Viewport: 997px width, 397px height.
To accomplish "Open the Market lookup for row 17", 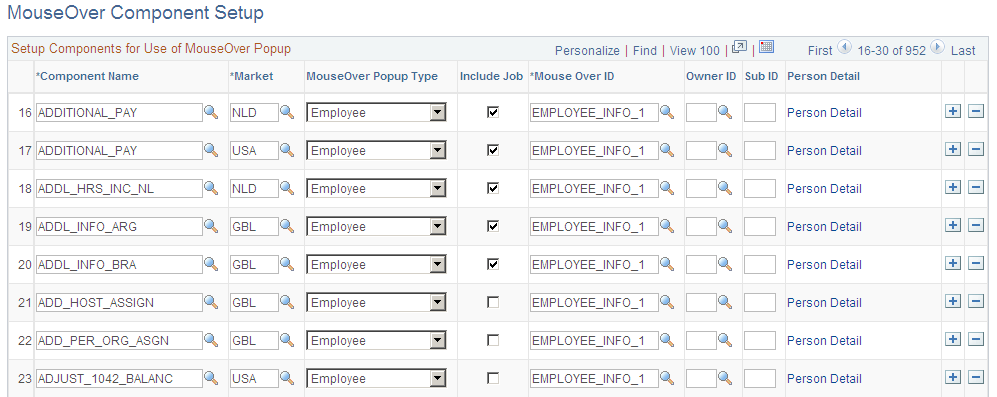I will pos(287,150).
